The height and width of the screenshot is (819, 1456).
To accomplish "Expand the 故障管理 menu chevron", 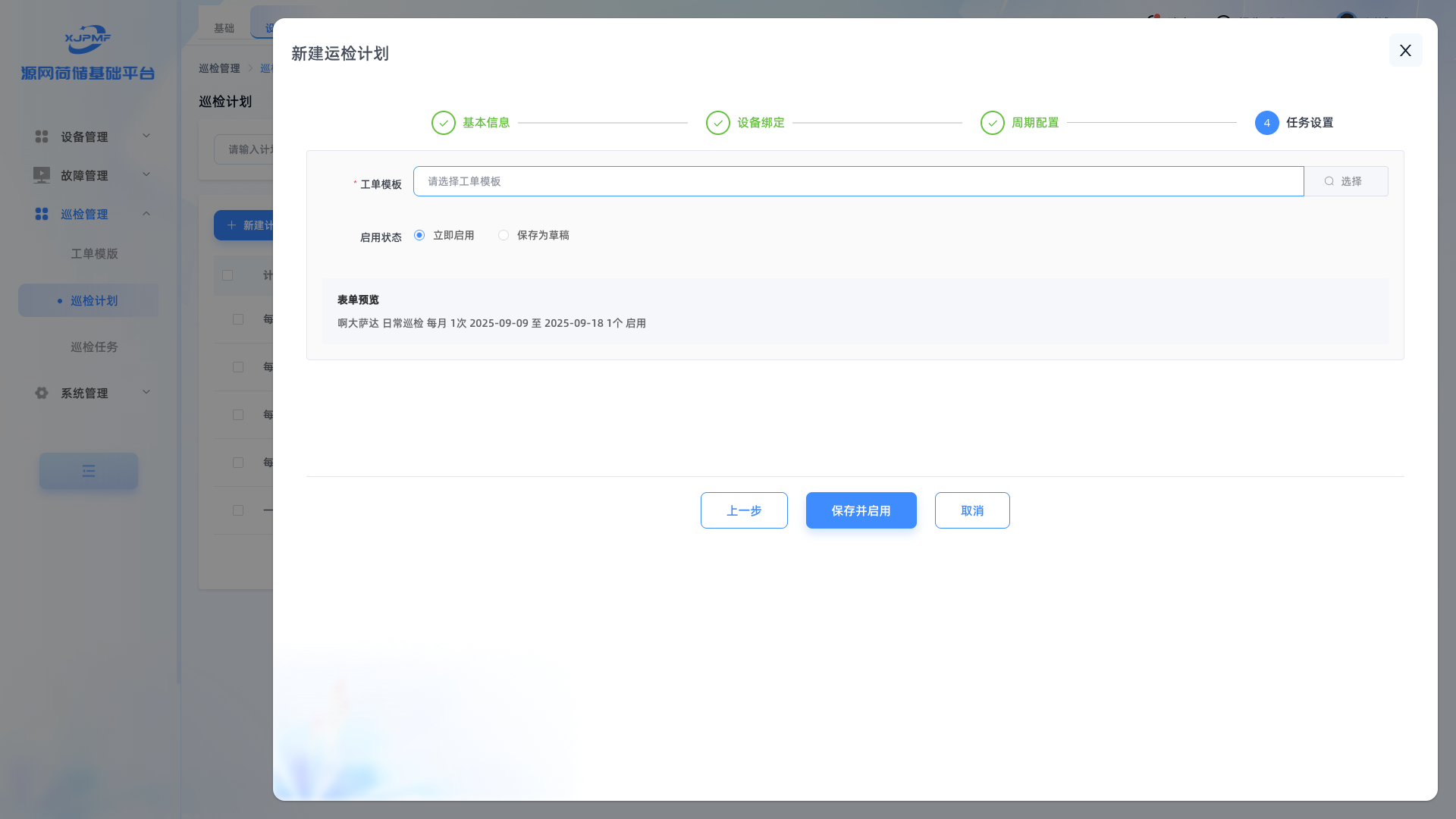I will point(146,174).
